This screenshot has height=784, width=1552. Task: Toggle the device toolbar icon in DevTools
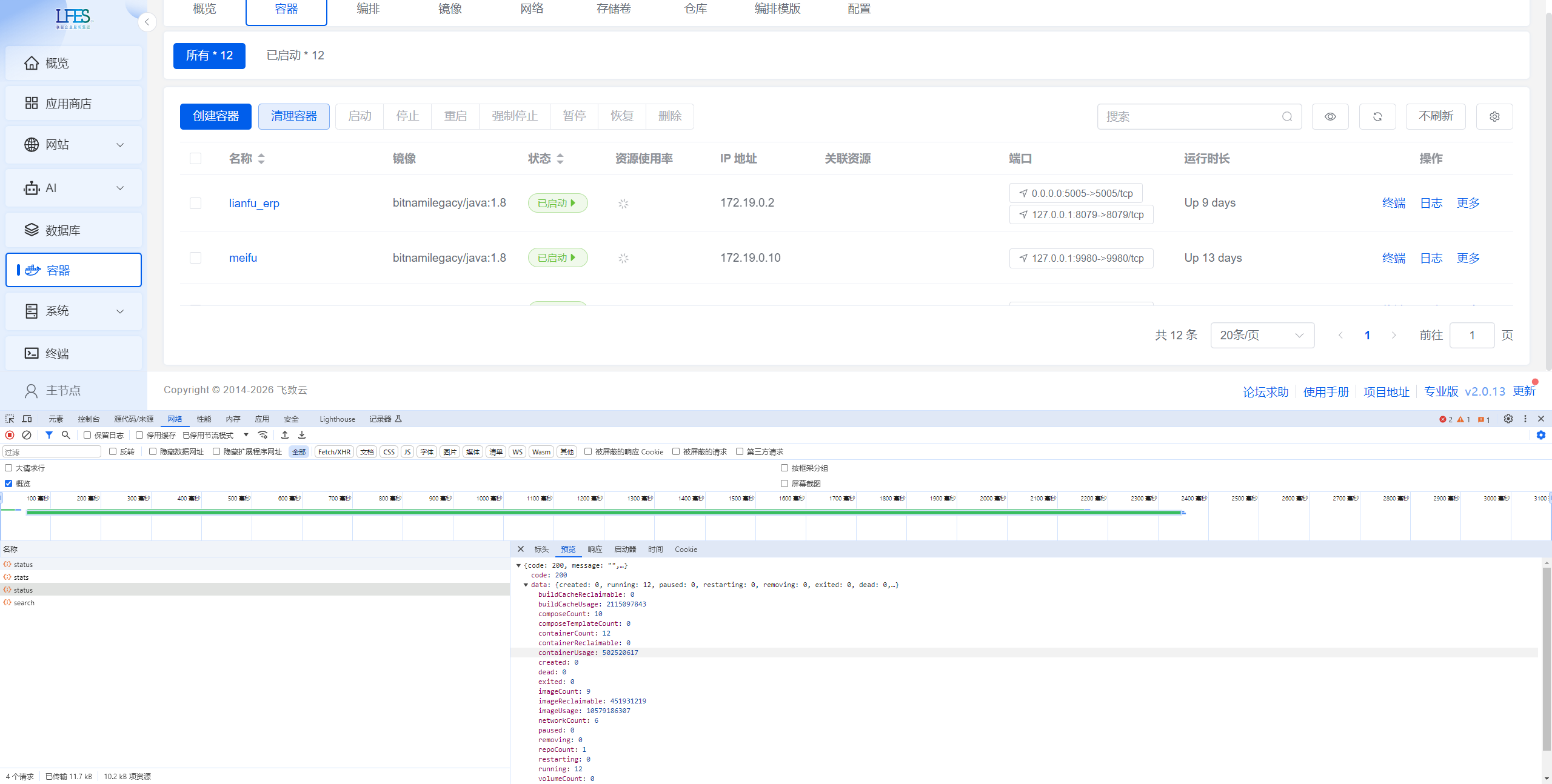pos(27,419)
